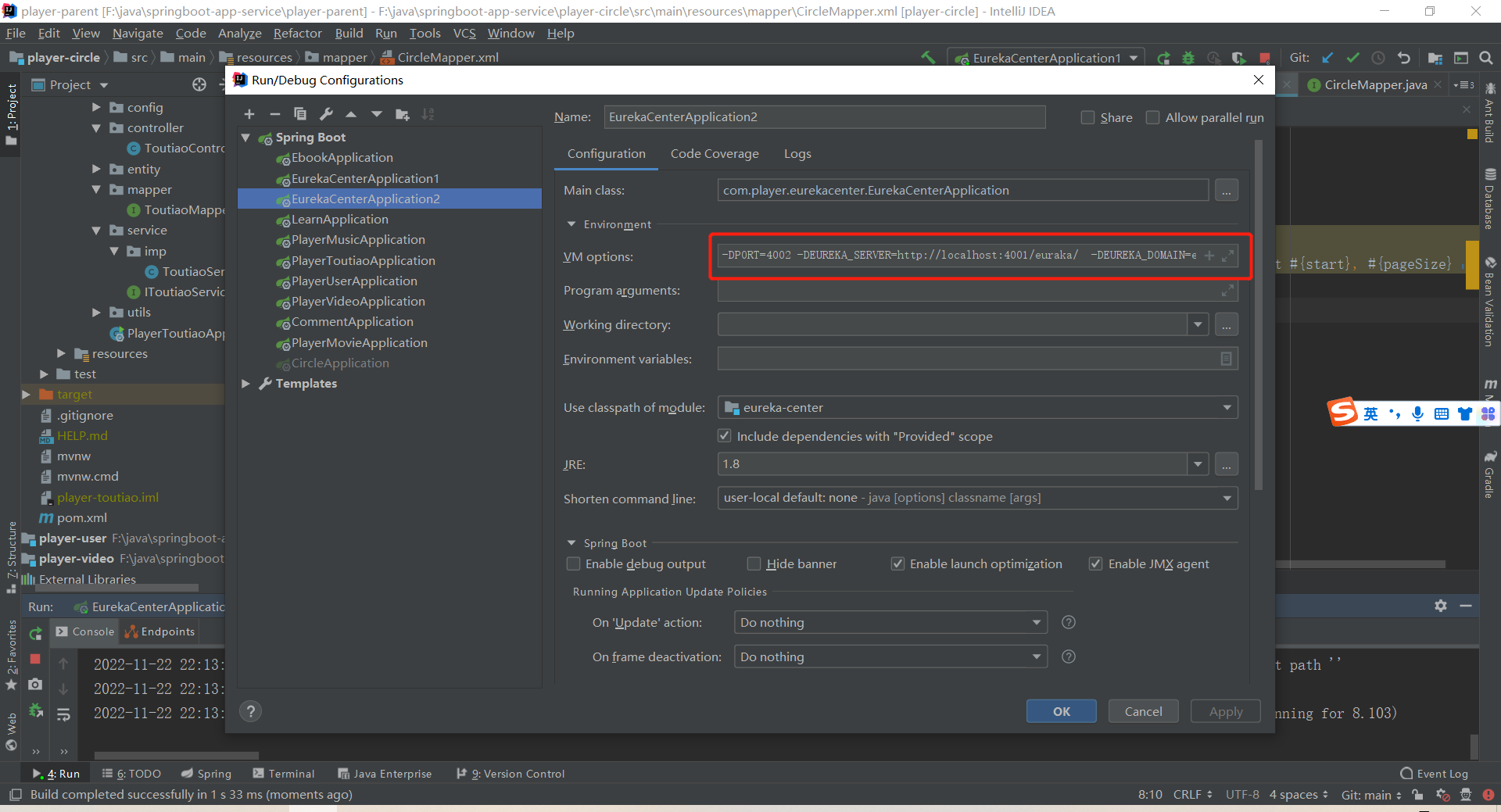Collapse Spring Boot configurations group
The height and width of the screenshot is (812, 1501).
tap(245, 138)
